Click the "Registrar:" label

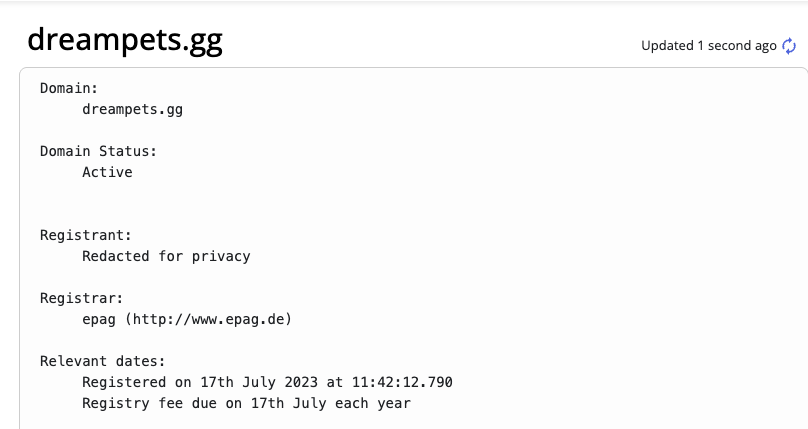coord(82,298)
